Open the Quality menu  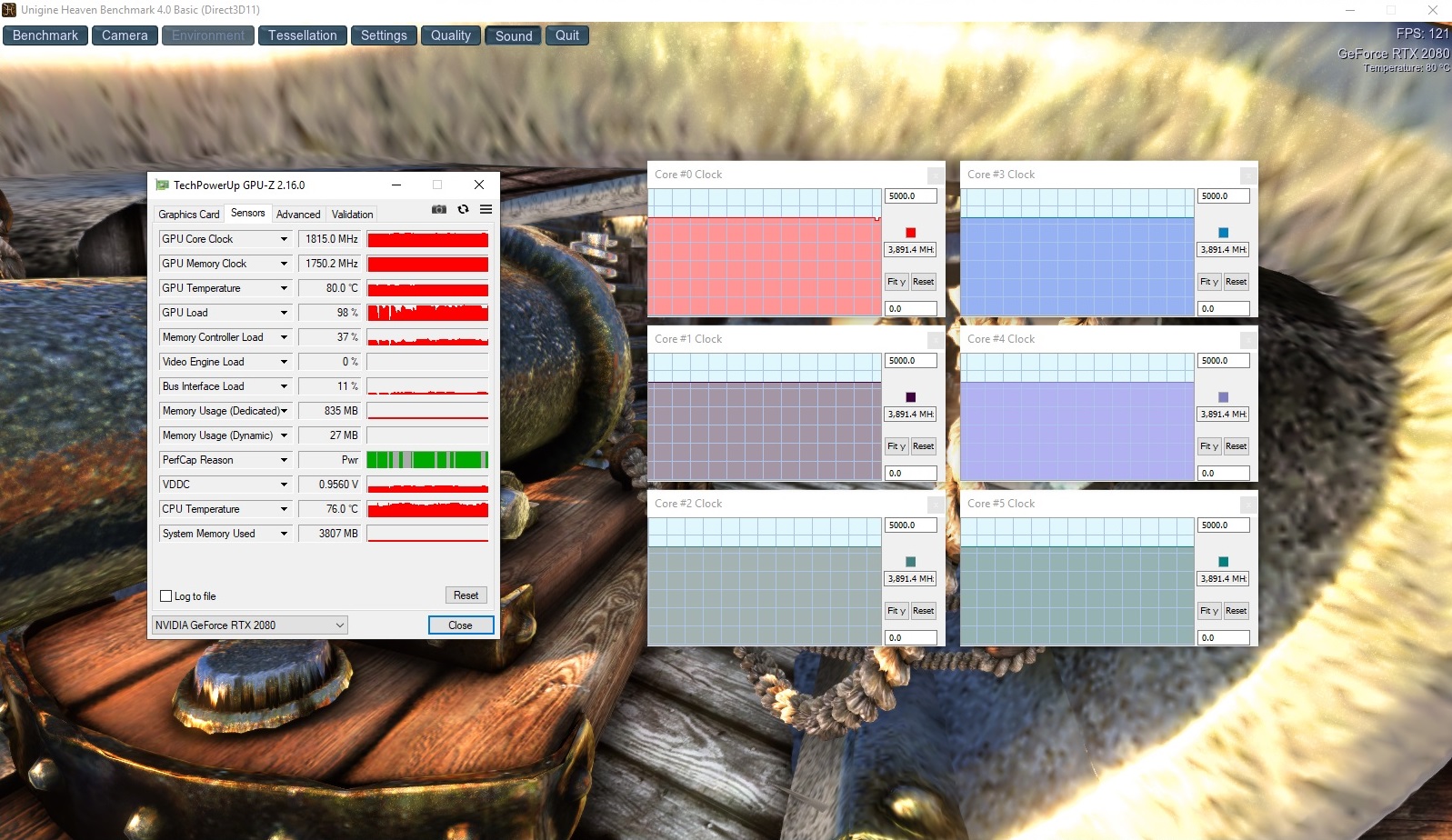[x=451, y=35]
